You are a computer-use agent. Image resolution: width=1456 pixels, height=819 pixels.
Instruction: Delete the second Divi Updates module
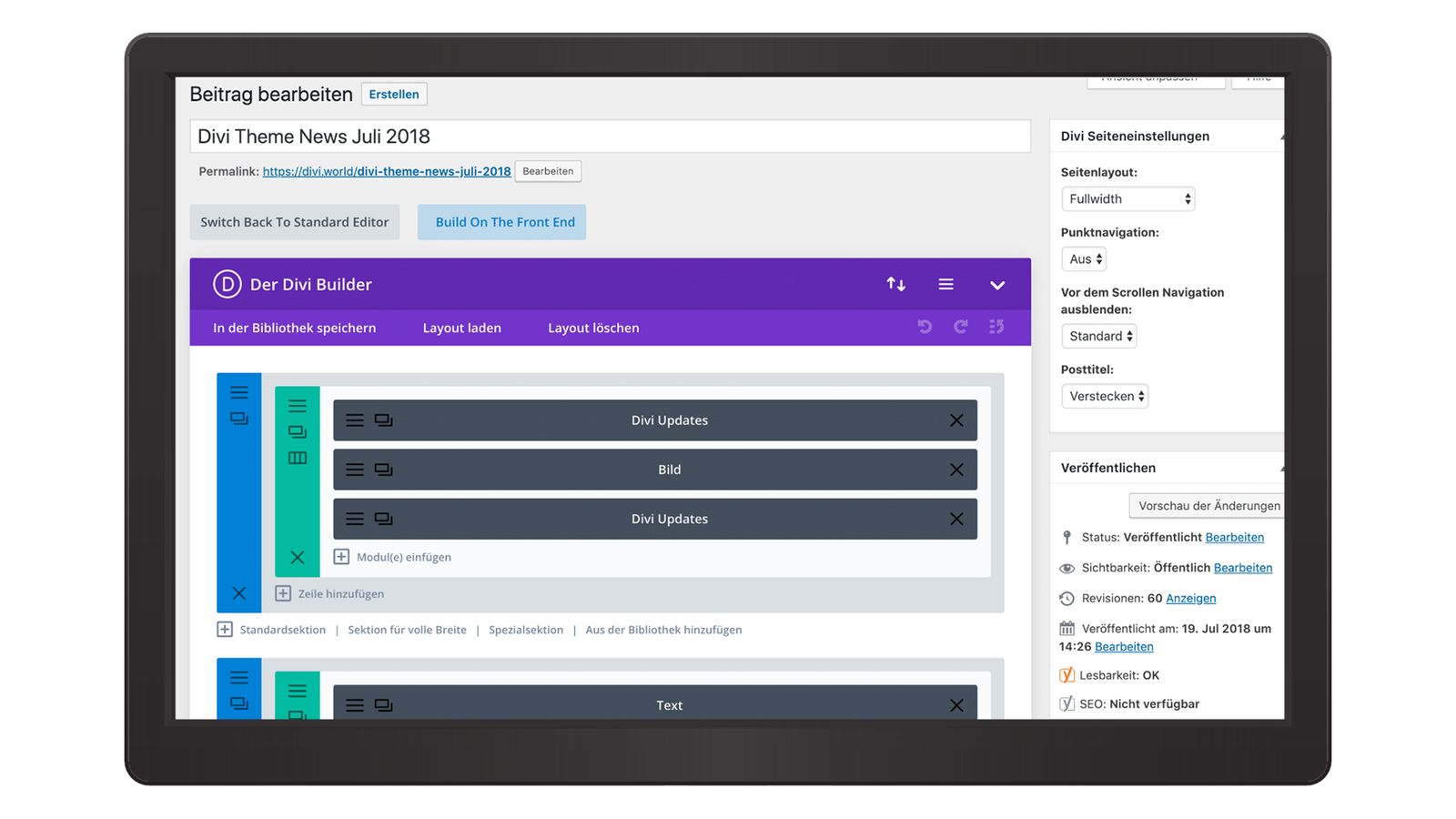pos(956,519)
